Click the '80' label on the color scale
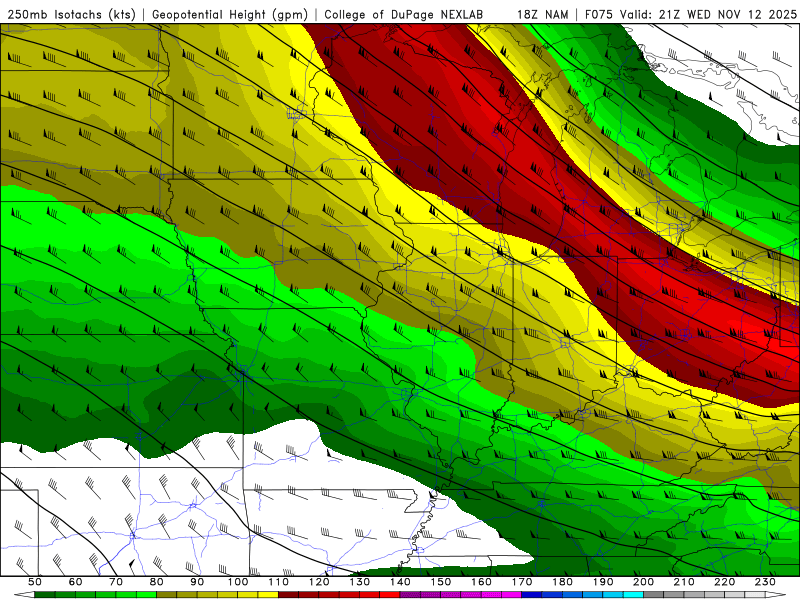Image resolution: width=800 pixels, height=600 pixels. [156, 582]
